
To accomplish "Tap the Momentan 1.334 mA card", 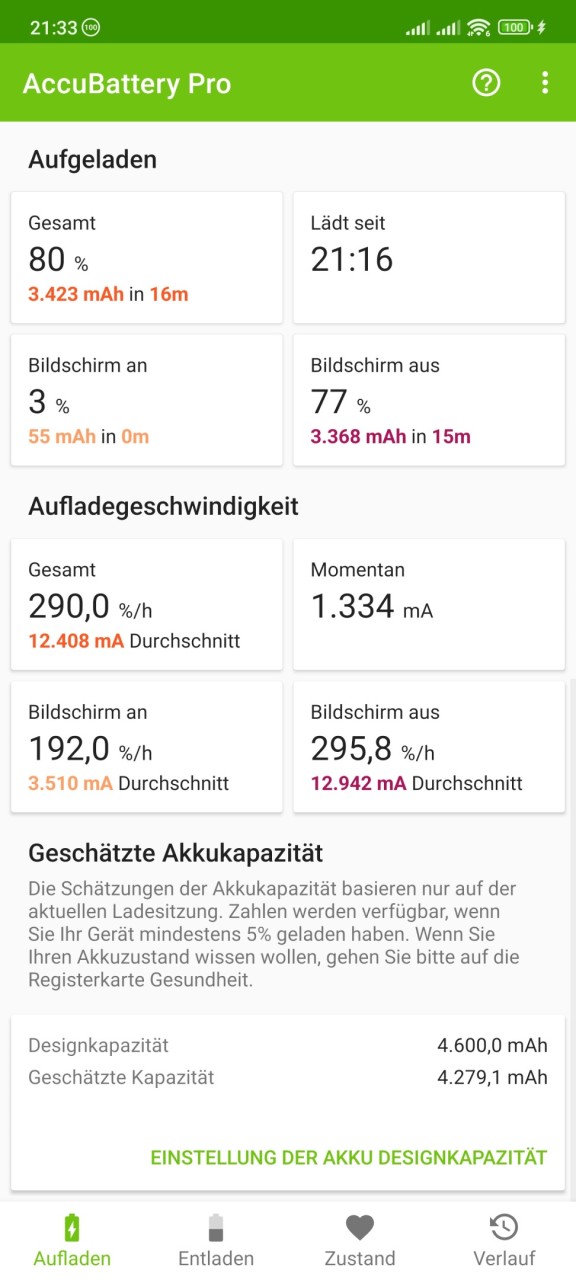I will pos(429,604).
